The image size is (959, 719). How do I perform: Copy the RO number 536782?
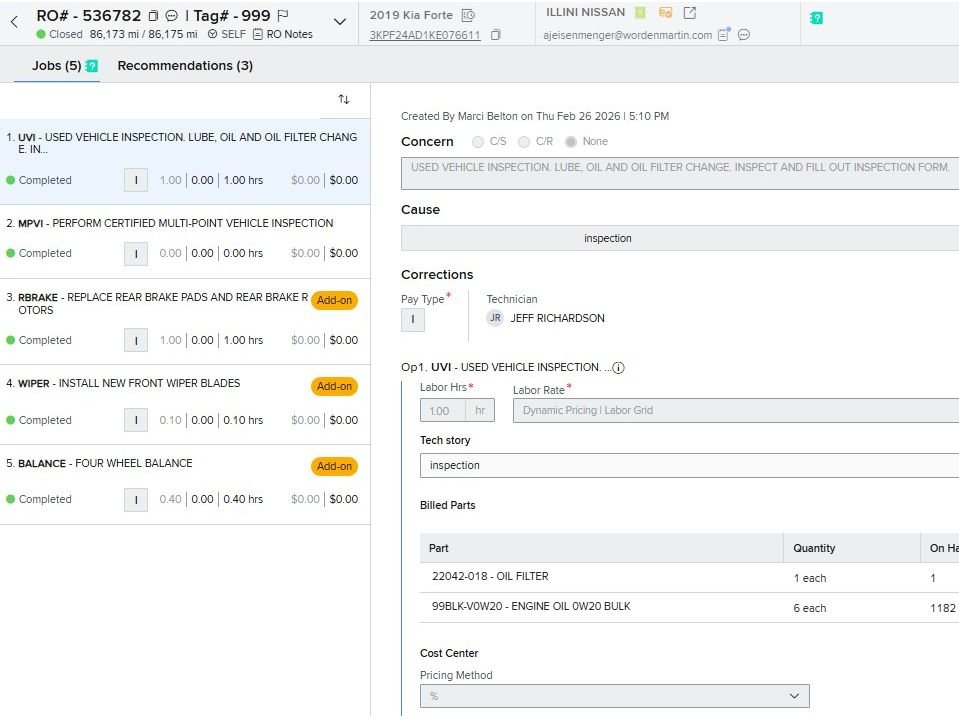pyautogui.click(x=153, y=16)
